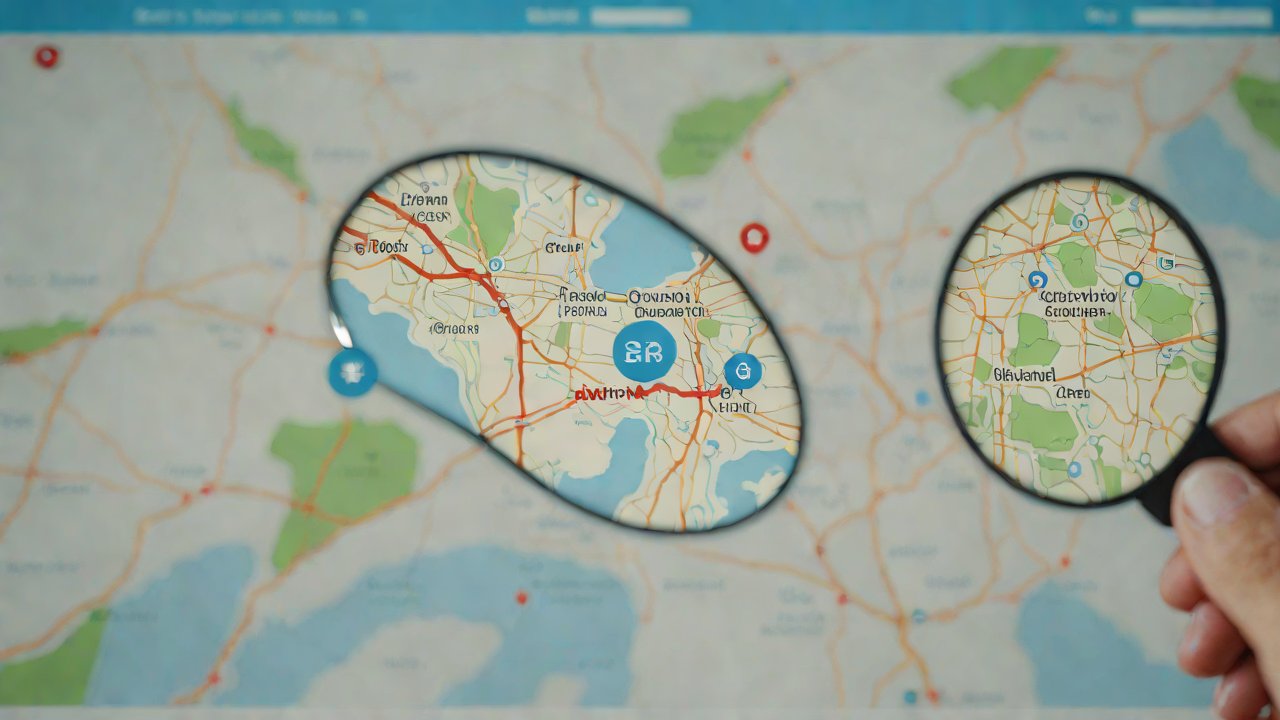1280x720 pixels.
Task: Select the blue dot marker at the bottom near the hand
Action: coord(910,696)
